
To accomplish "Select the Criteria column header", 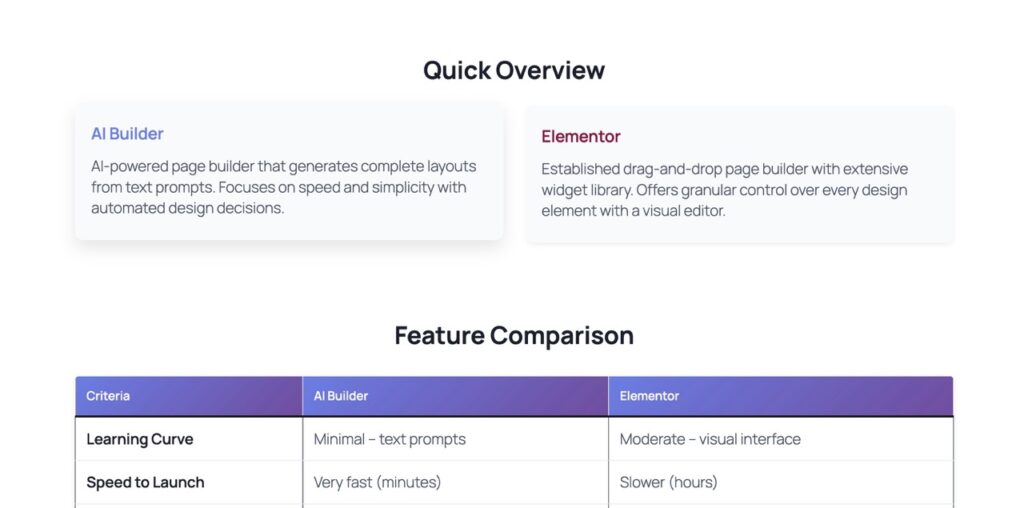I will pyautogui.click(x=108, y=396).
